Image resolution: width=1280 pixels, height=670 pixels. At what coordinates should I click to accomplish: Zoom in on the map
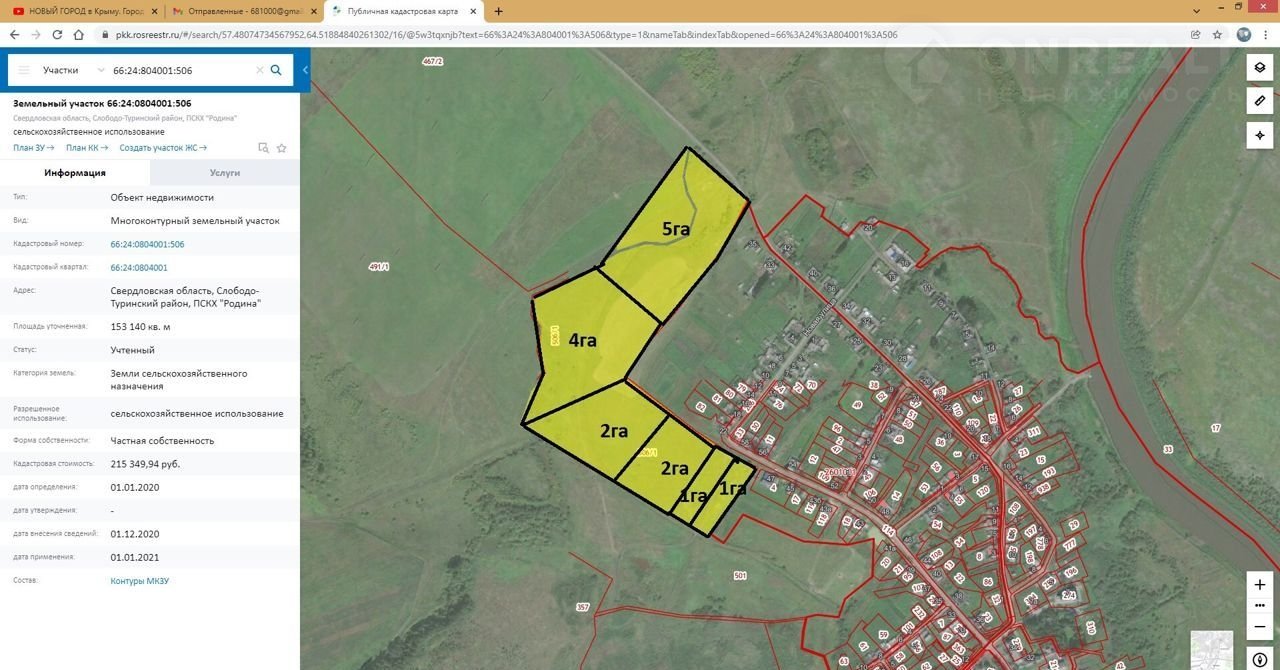click(1259, 584)
